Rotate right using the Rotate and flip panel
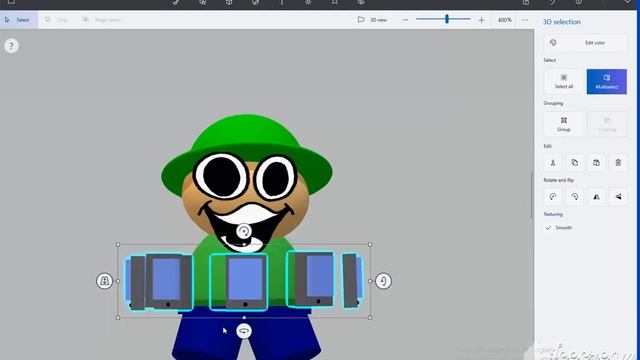This screenshot has width=640, height=360. coord(574,197)
